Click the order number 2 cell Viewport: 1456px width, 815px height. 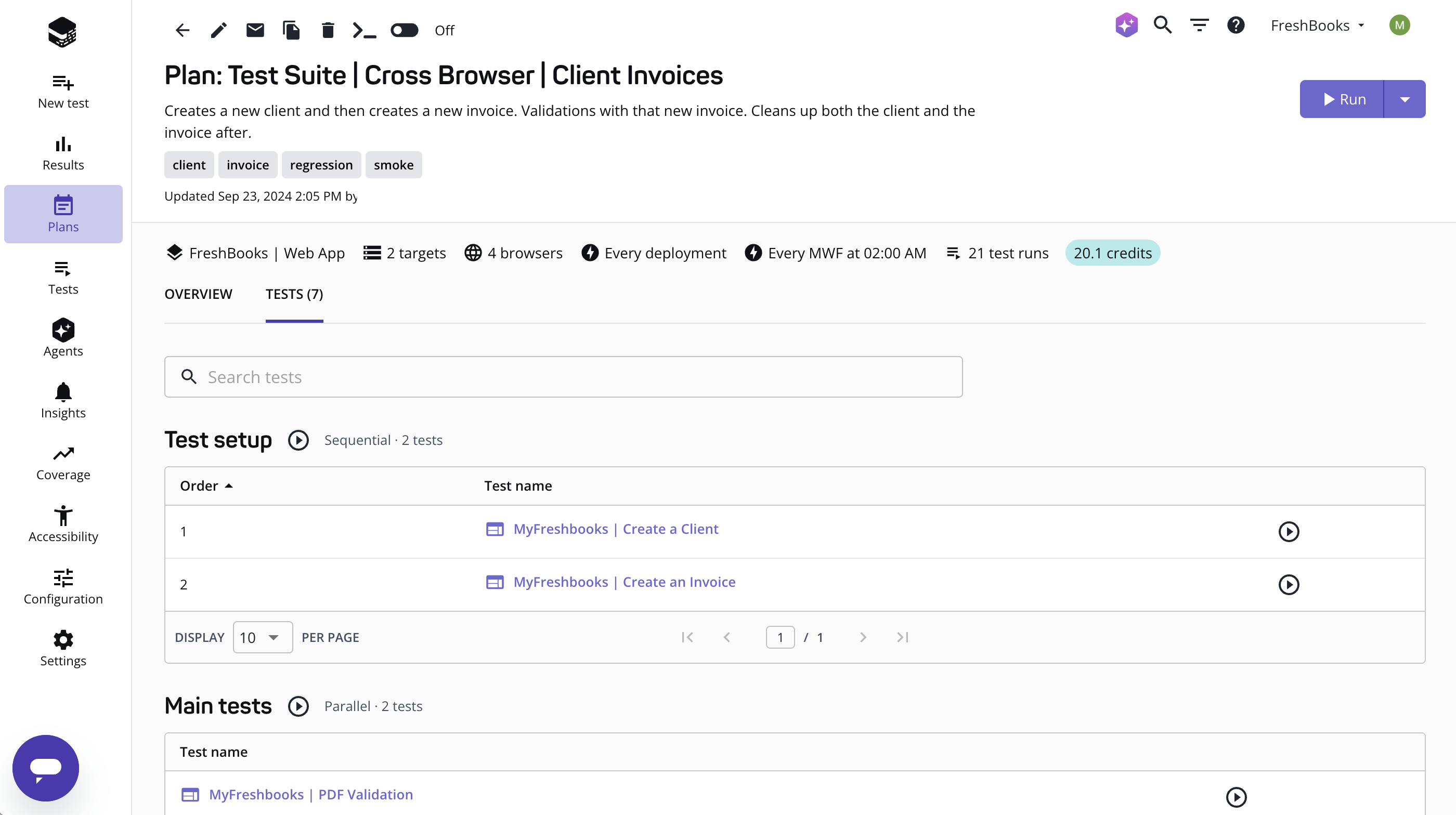tap(184, 585)
